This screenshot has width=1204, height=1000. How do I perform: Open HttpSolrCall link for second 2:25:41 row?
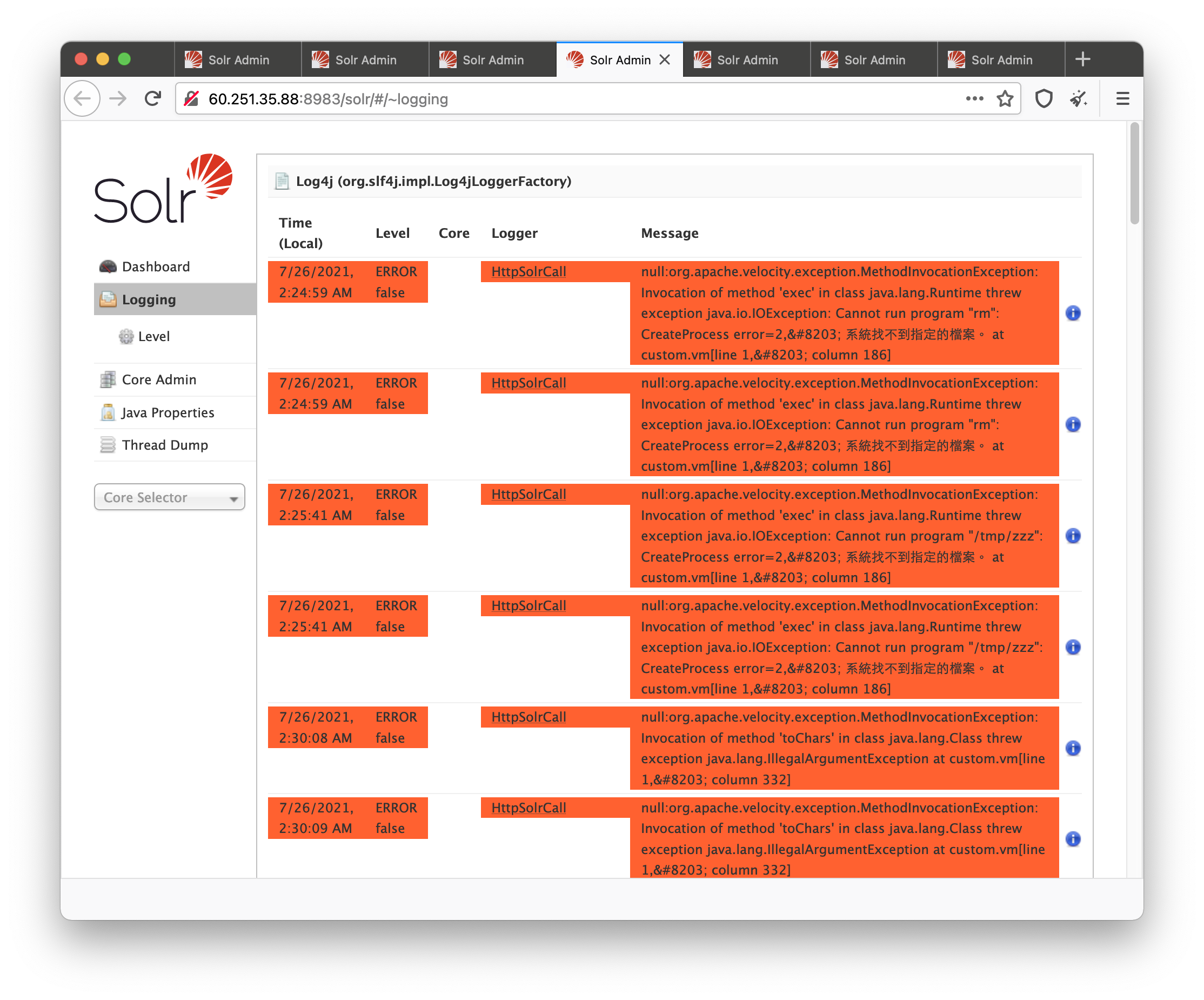click(x=528, y=605)
